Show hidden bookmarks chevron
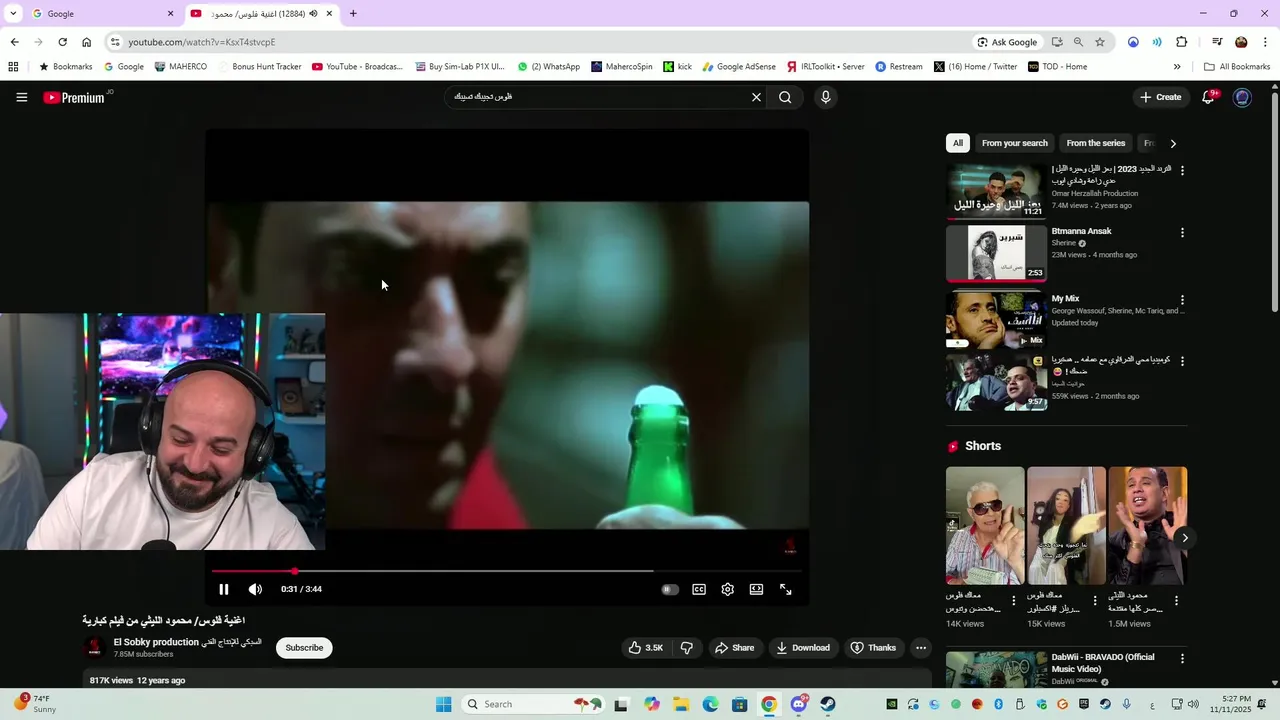This screenshot has width=1280, height=720. (1177, 67)
